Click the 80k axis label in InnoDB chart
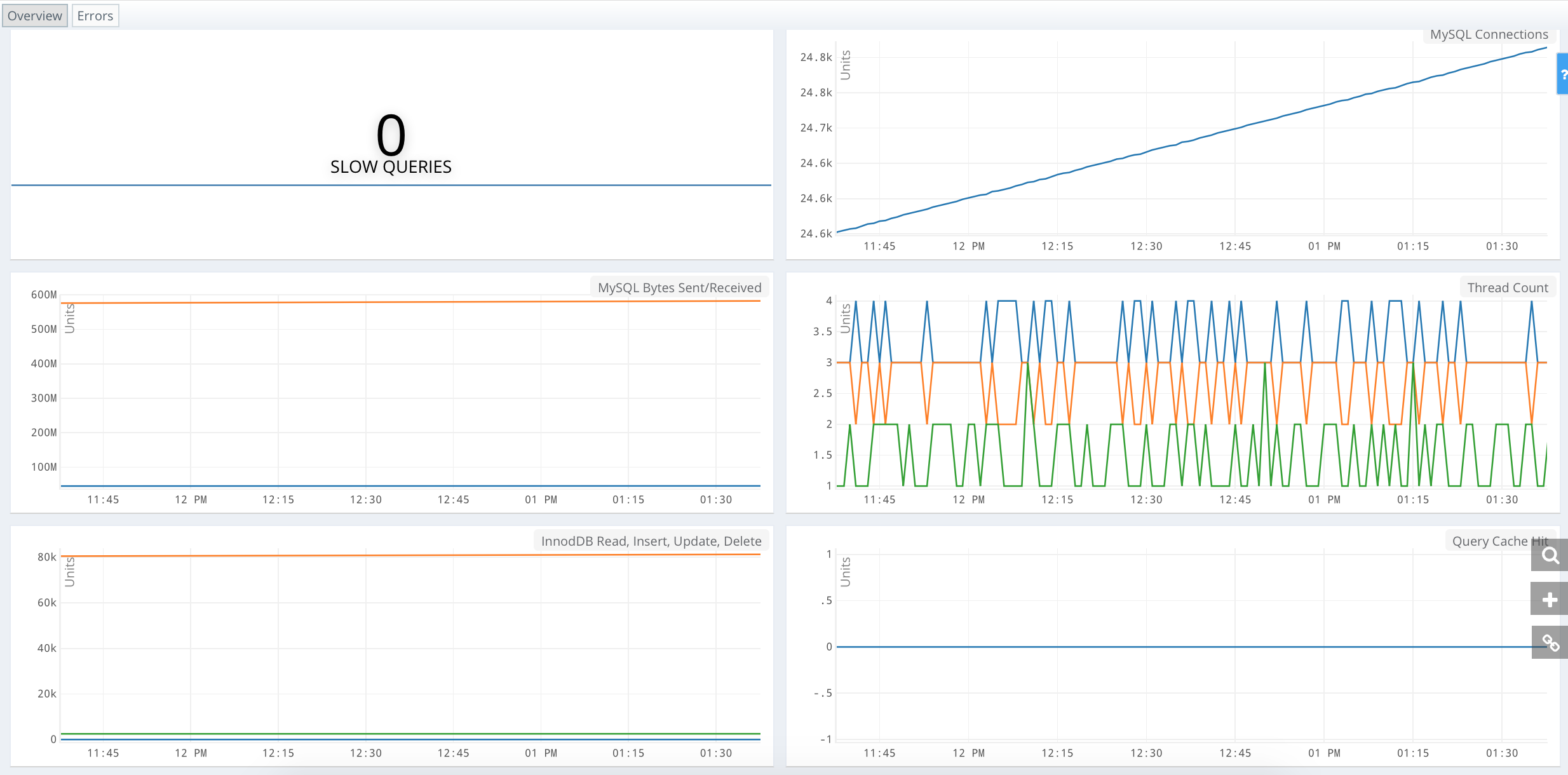 47,557
